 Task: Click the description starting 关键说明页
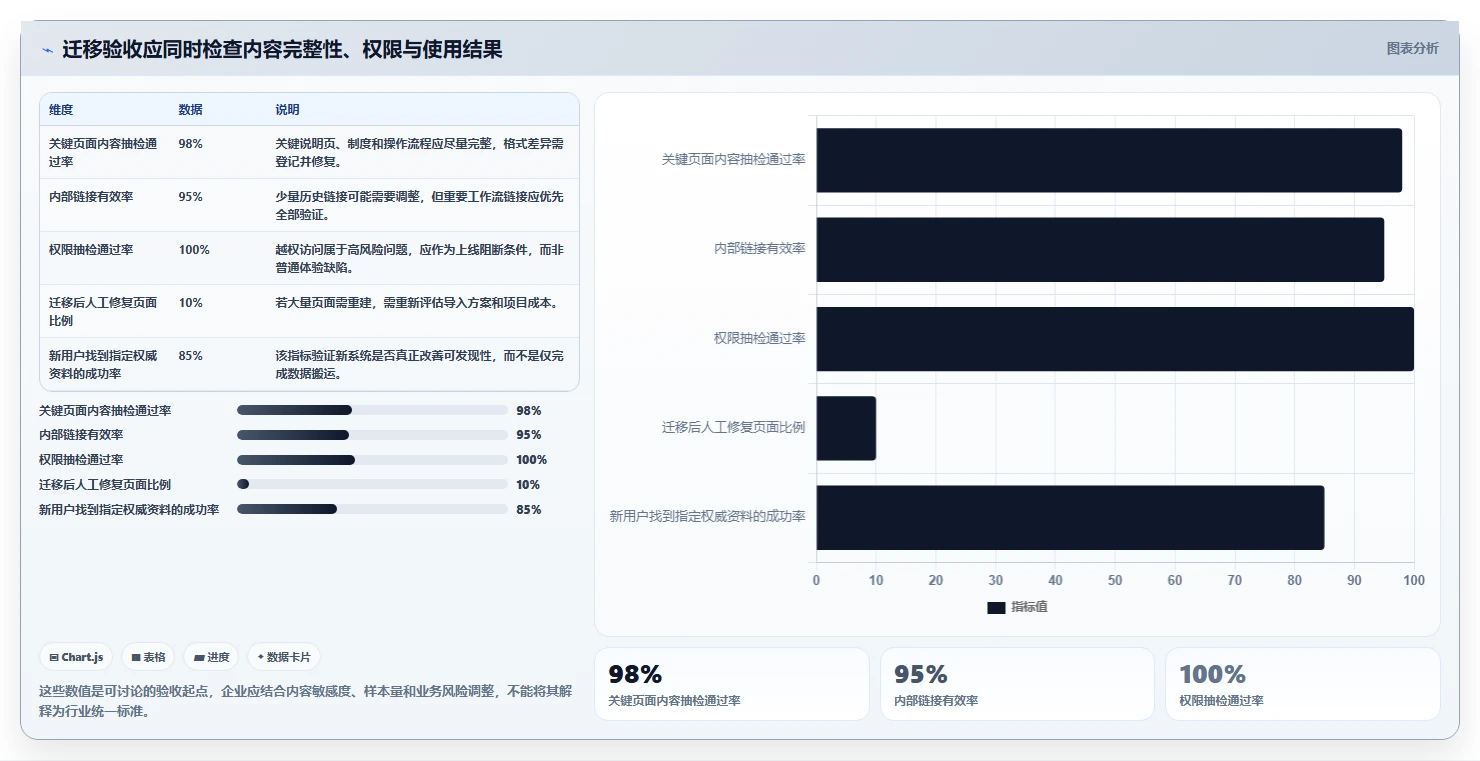(420, 152)
